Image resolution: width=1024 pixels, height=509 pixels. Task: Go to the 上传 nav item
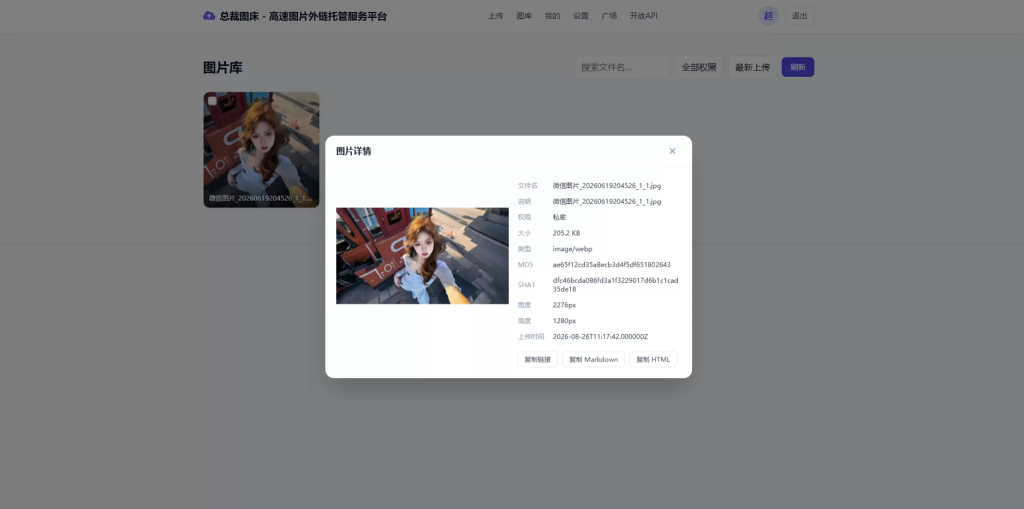496,16
